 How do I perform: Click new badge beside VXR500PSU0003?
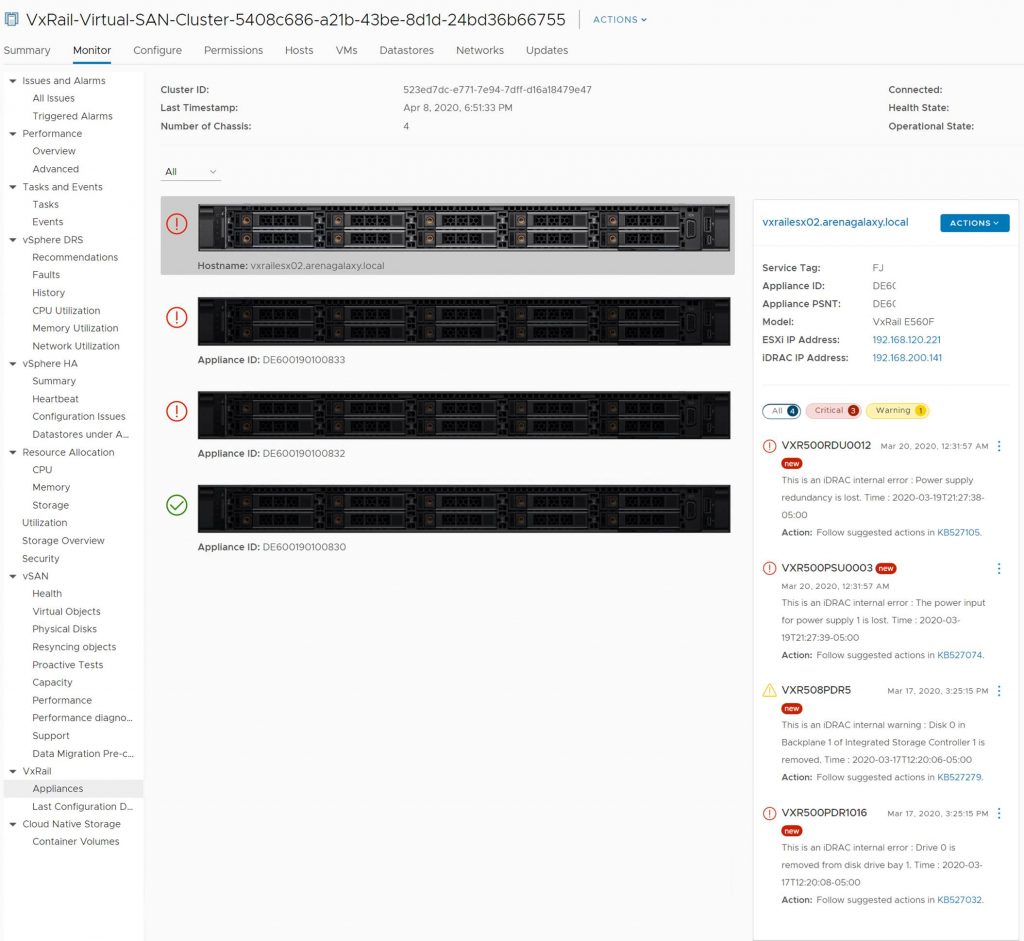(x=886, y=568)
